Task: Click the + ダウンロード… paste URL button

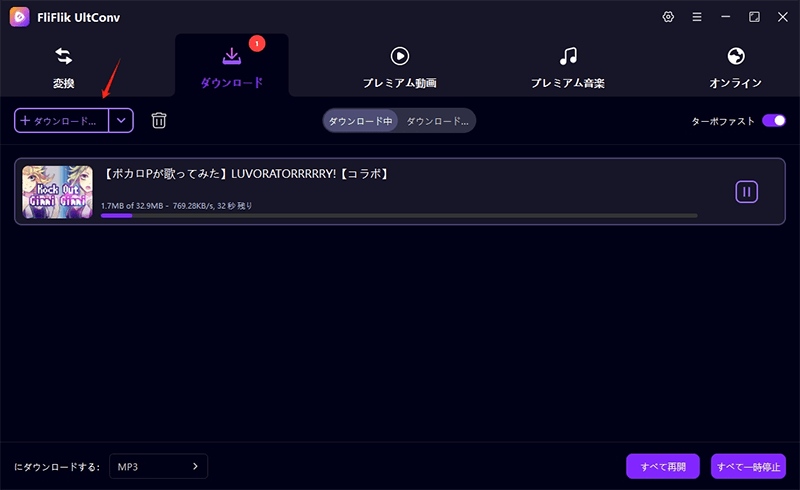Action: click(61, 121)
